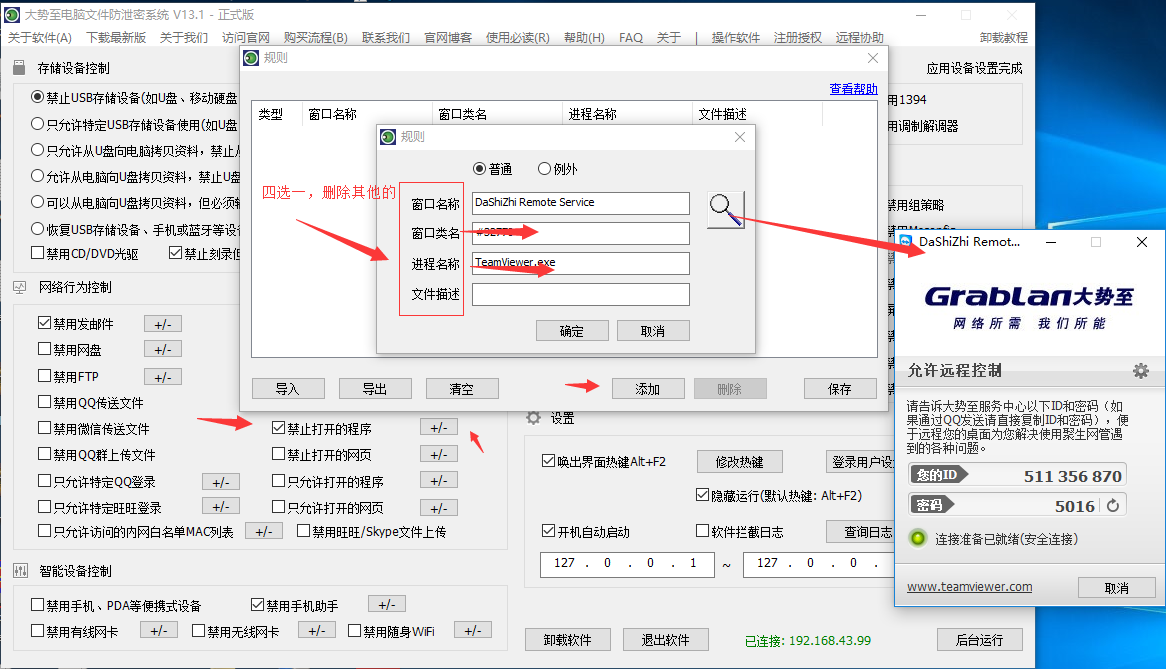Click the storage device control section icon
The image size is (1166, 669).
(19, 68)
